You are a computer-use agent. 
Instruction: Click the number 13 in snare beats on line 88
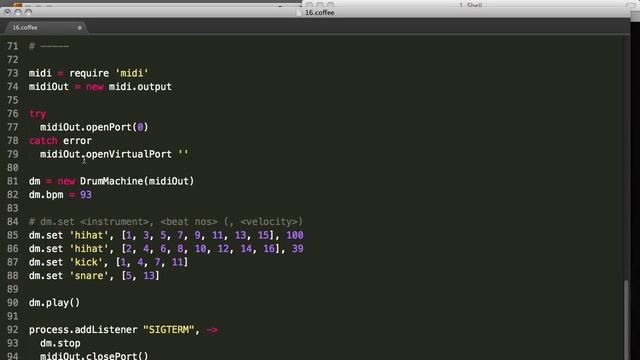(149, 276)
